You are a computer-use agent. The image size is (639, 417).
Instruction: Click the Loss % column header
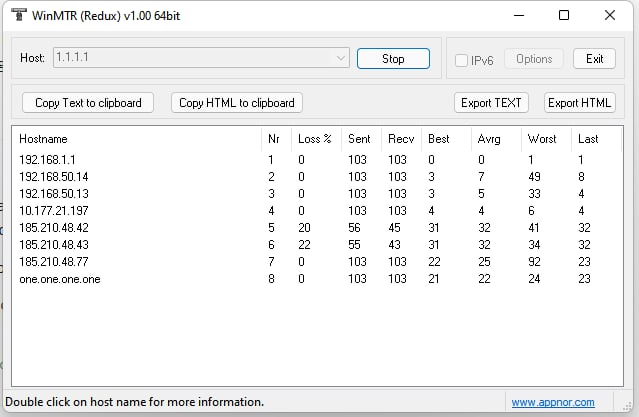coord(314,139)
